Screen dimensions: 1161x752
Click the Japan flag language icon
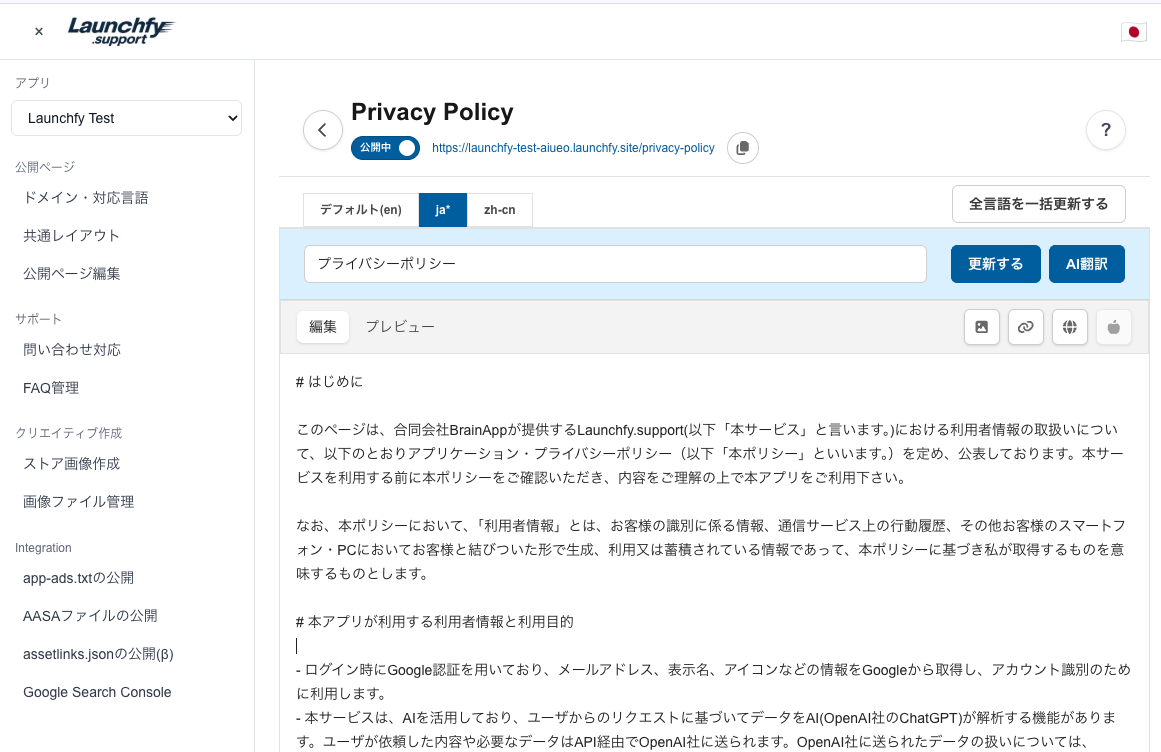1133,32
